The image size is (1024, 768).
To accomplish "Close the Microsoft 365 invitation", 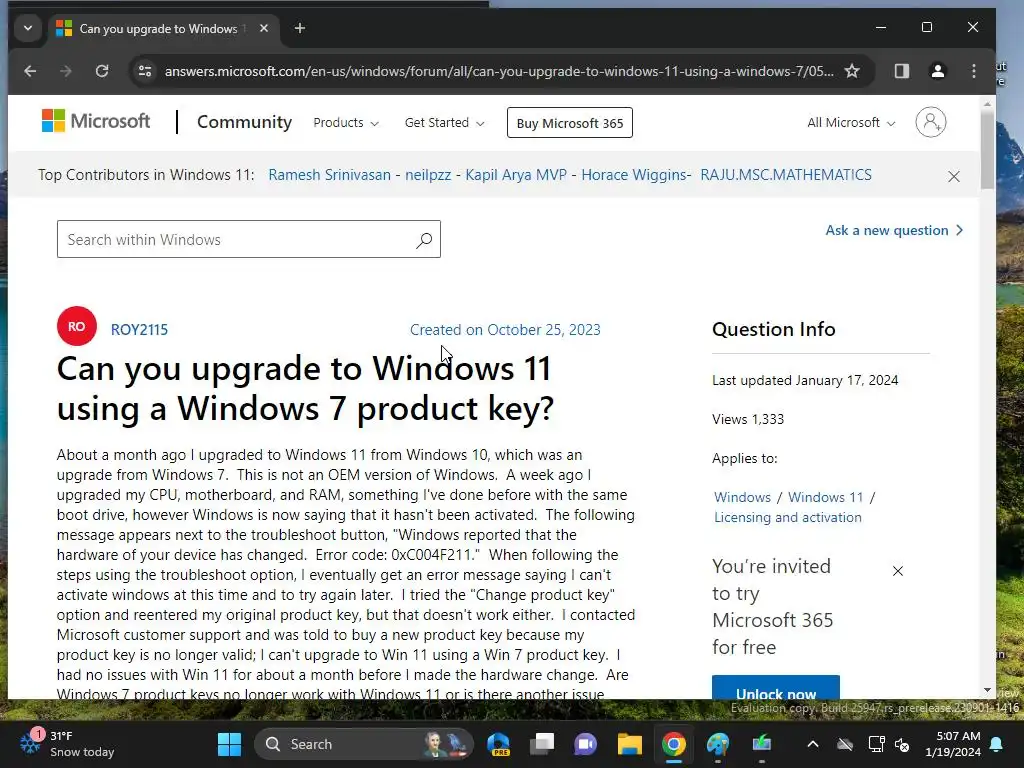I will [x=898, y=571].
